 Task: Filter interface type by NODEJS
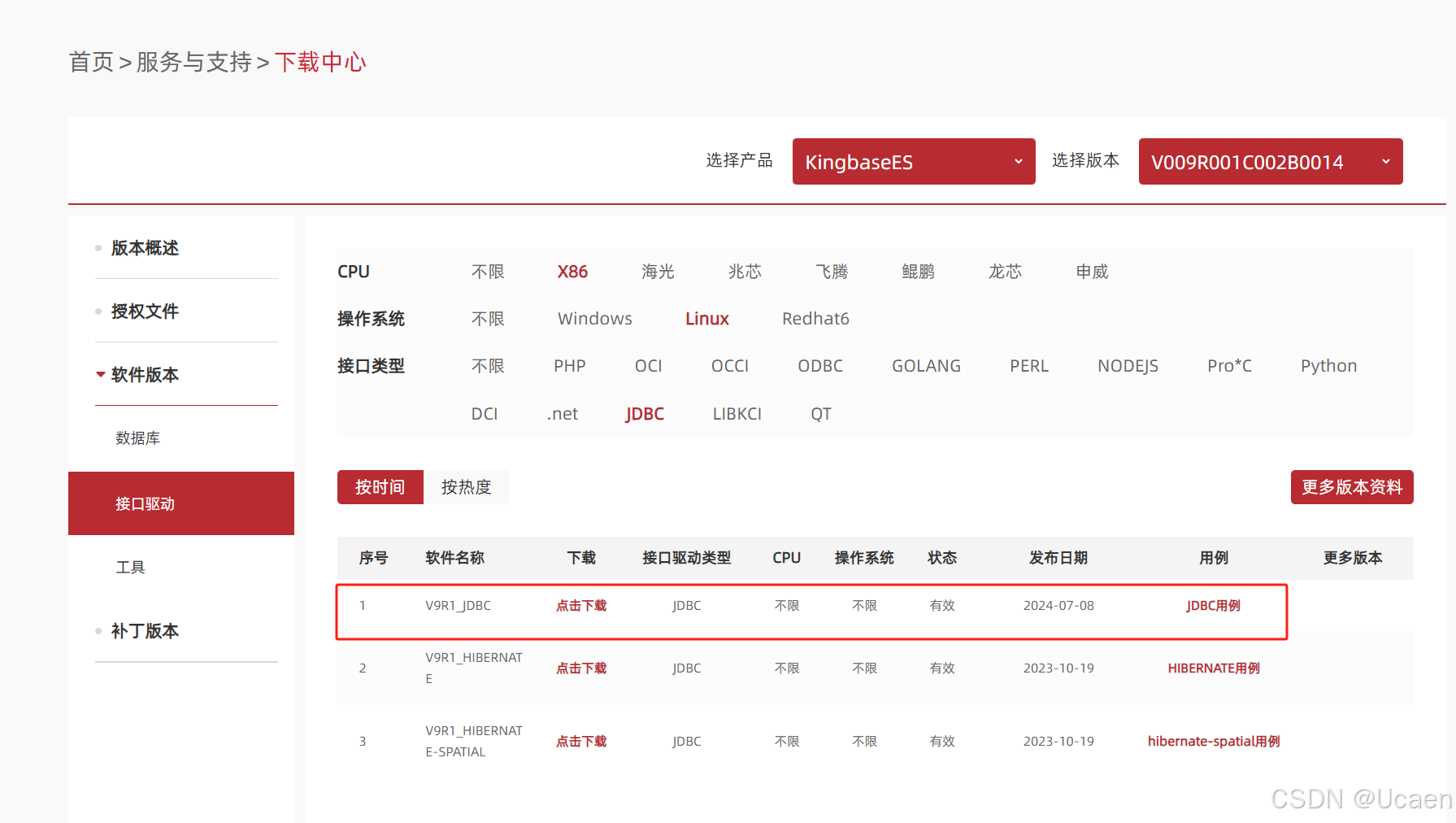(1128, 366)
